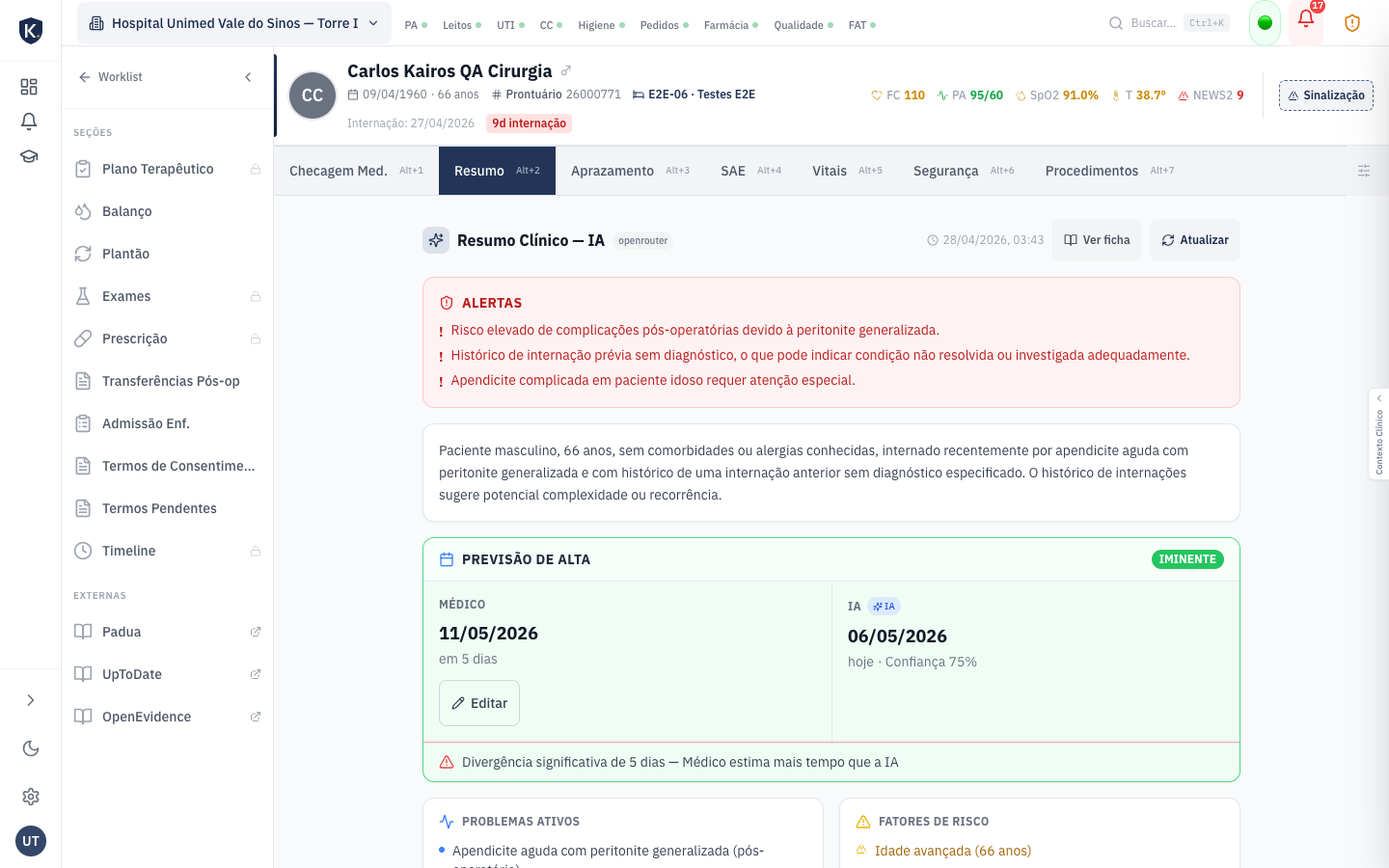Click the IA badge next to IA forecast
Image resolution: width=1389 pixels, height=868 pixels.
point(885,607)
